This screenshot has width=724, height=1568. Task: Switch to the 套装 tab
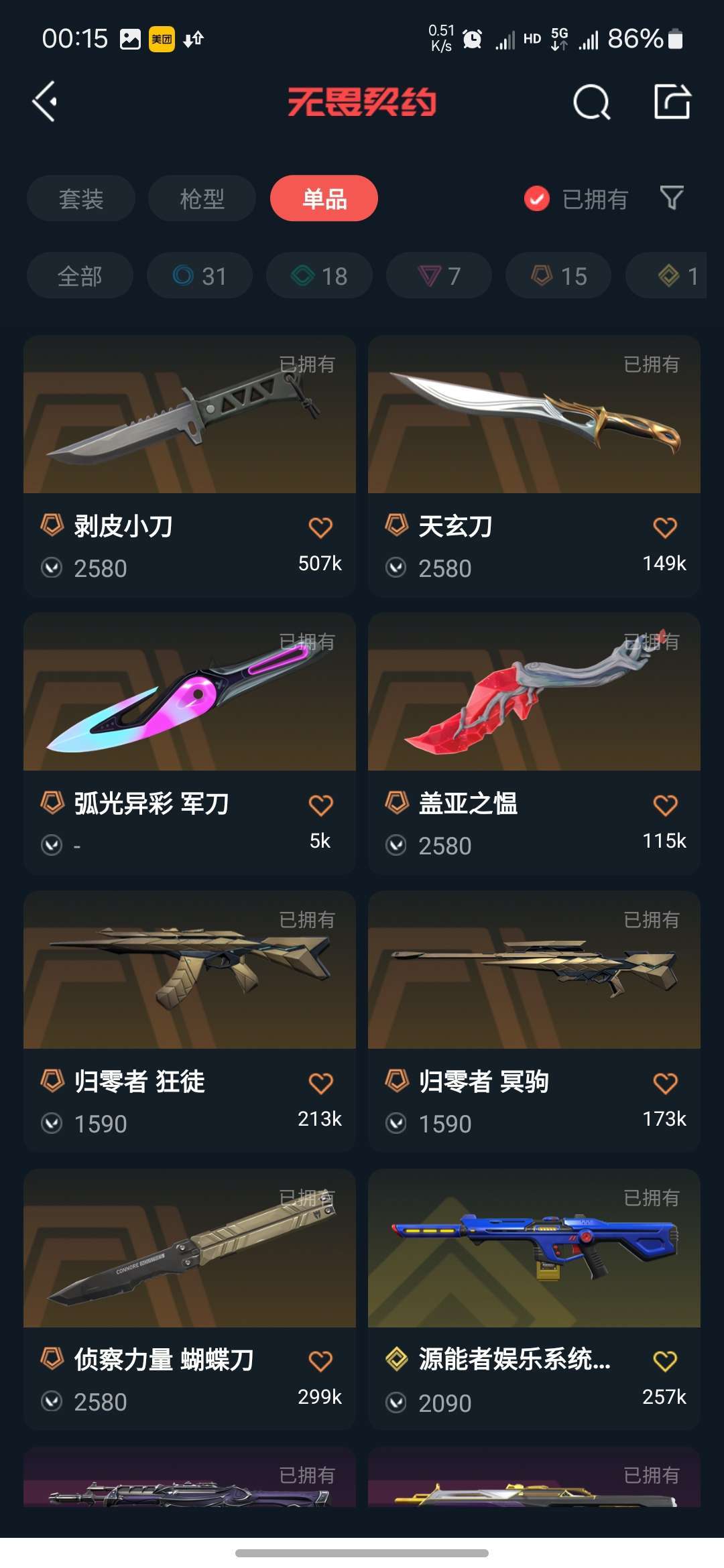click(81, 198)
